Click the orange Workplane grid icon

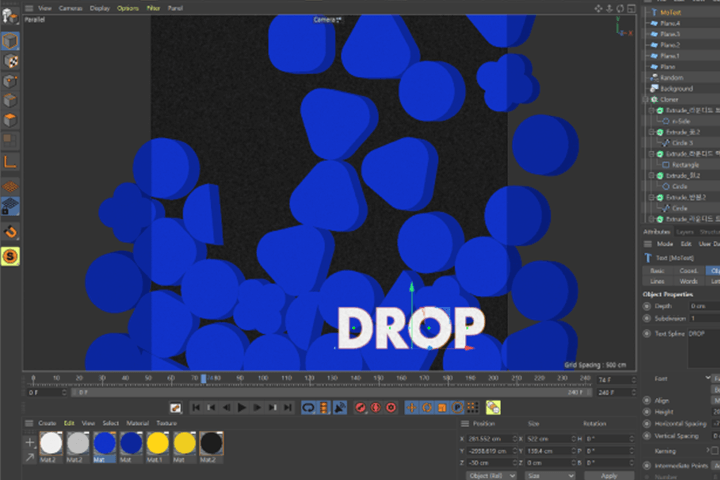click(x=10, y=186)
